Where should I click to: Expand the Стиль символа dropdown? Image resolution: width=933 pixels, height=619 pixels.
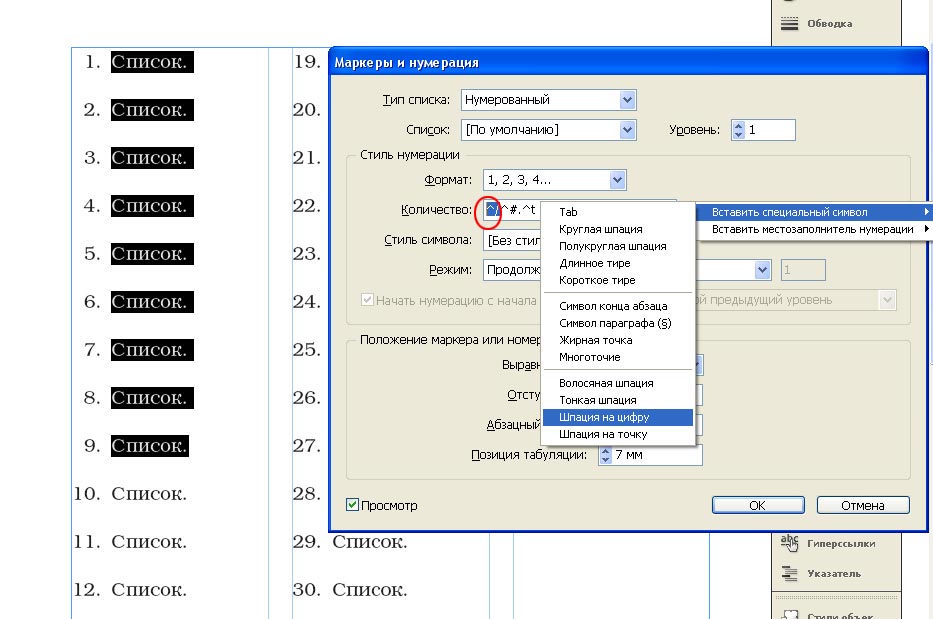coord(512,240)
